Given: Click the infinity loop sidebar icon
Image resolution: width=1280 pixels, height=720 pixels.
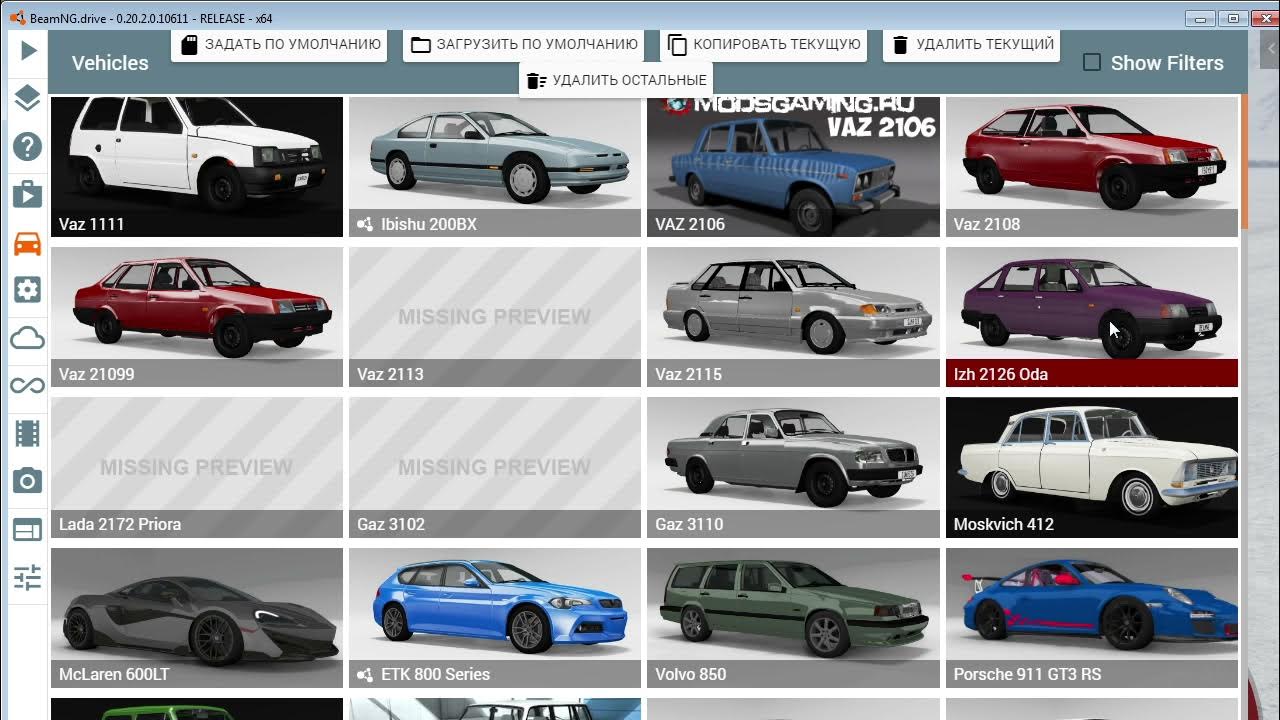Looking at the screenshot, I should 28,386.
